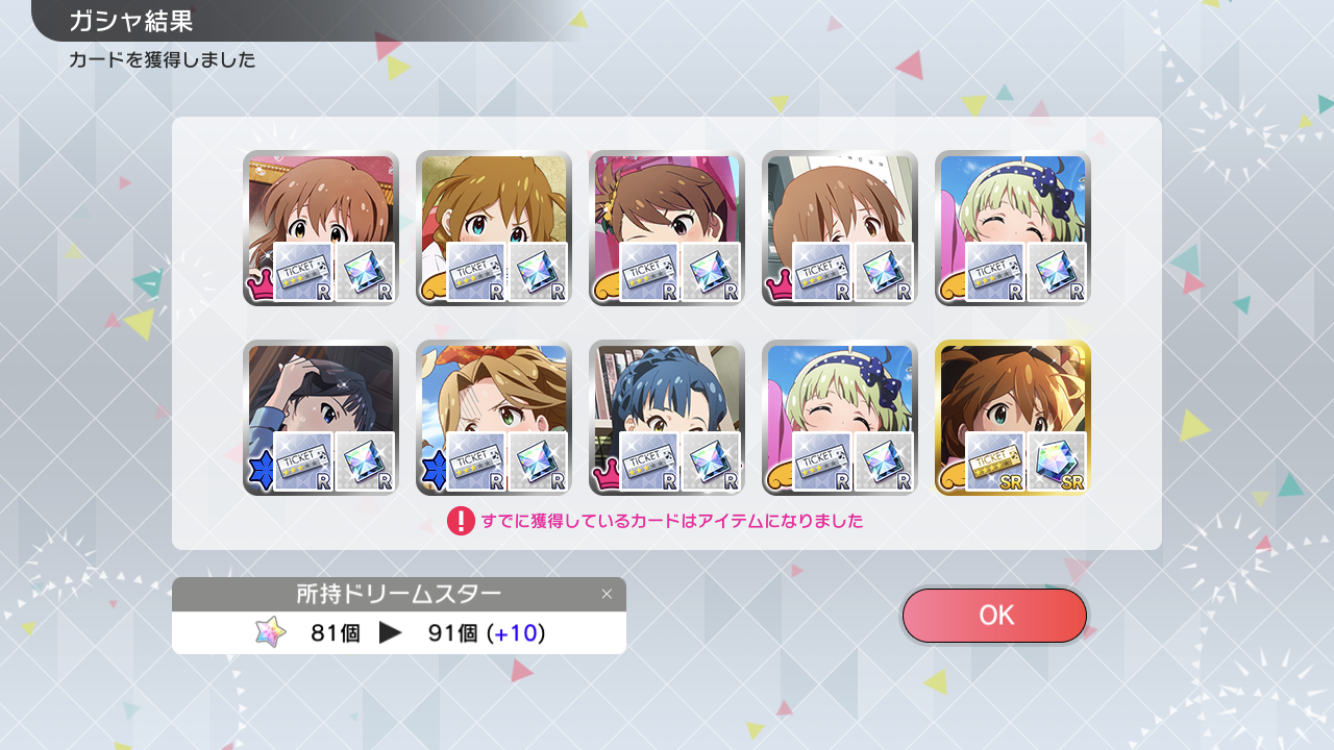Viewport: 1334px width, 750px height.
Task: Select the dark-haired boy card bottom left
Action: 321,417
